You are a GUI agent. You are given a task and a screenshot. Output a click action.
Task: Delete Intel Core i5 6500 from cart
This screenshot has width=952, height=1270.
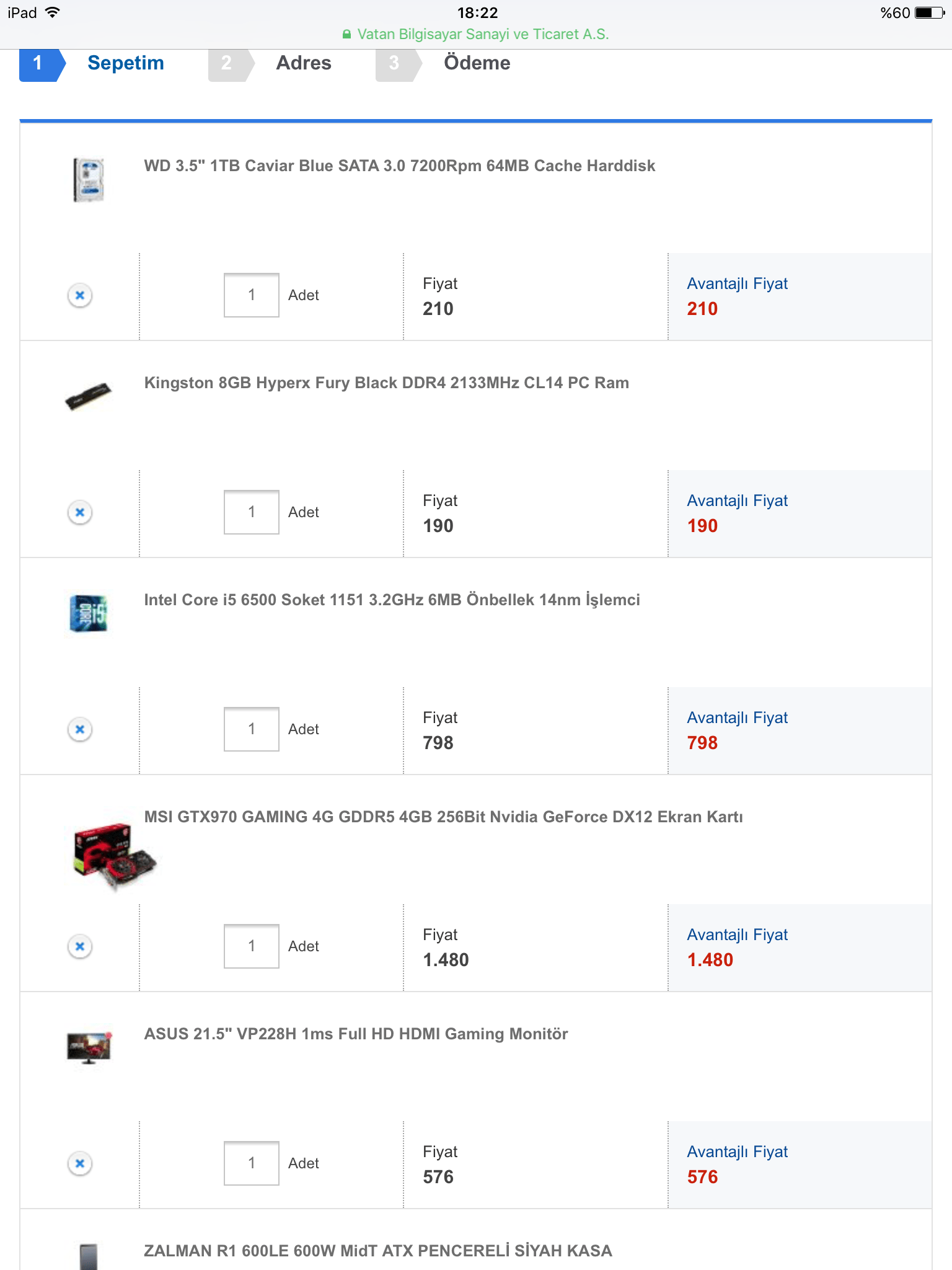point(80,729)
